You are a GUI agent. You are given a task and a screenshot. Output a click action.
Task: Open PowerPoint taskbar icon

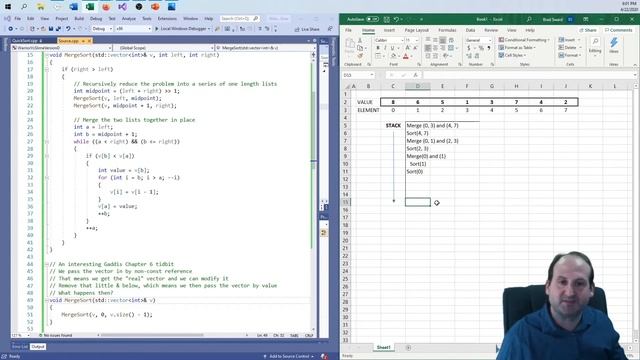click(x=155, y=7)
